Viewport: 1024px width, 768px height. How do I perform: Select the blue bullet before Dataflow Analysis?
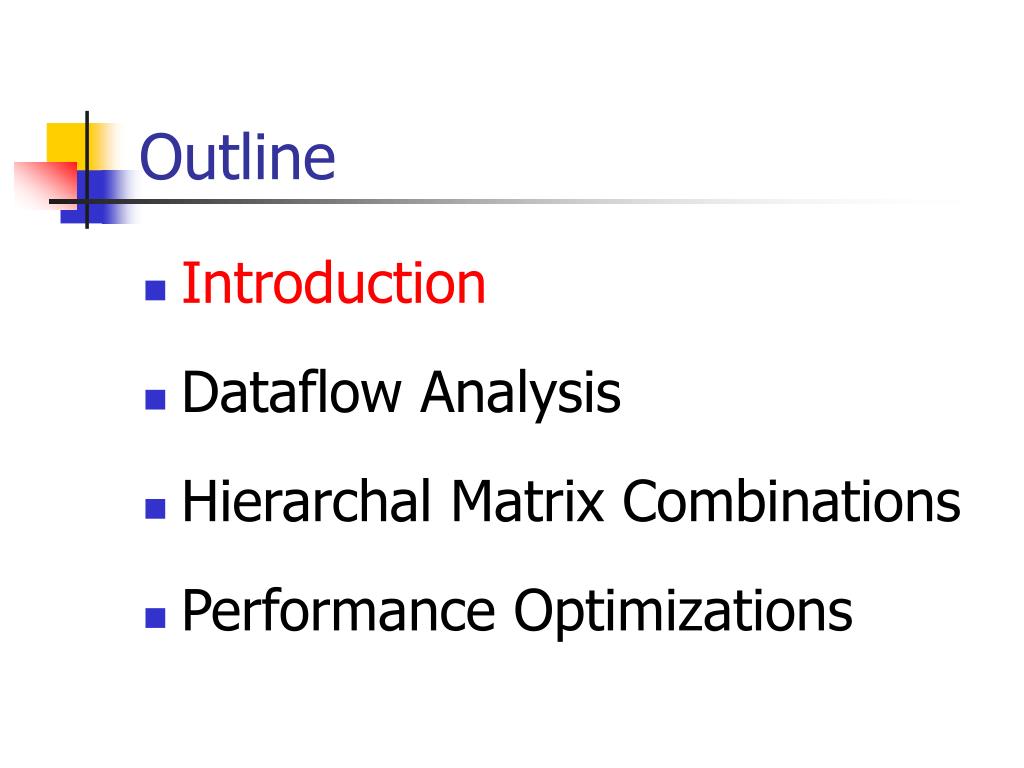155,400
